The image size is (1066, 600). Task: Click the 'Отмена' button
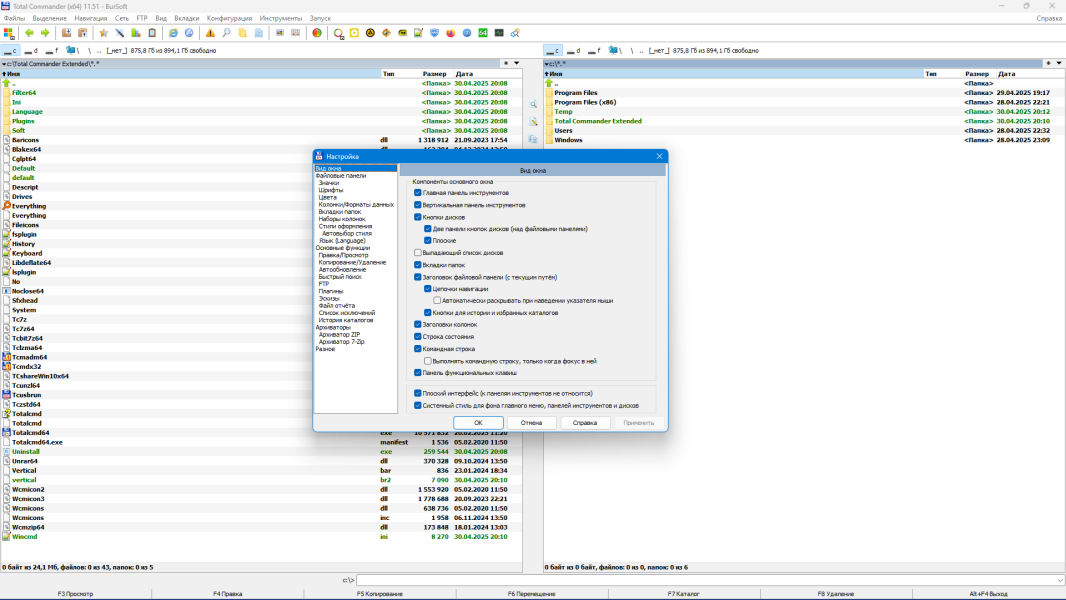[531, 423]
